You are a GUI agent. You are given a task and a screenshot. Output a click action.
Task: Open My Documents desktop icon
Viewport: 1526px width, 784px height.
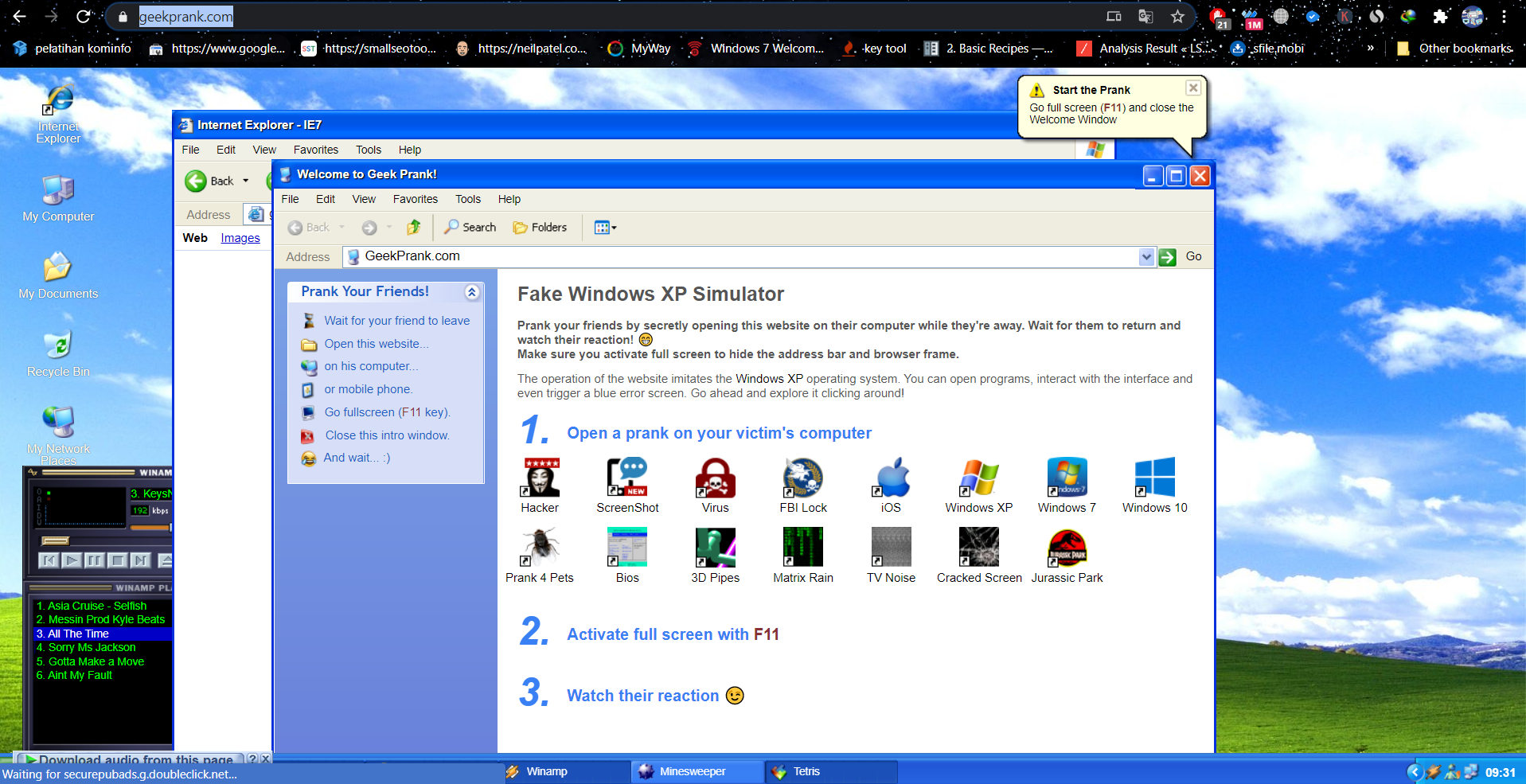tap(58, 275)
